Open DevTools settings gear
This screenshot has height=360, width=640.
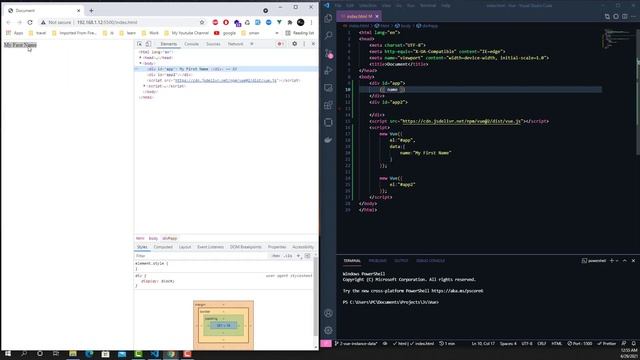(295, 44)
